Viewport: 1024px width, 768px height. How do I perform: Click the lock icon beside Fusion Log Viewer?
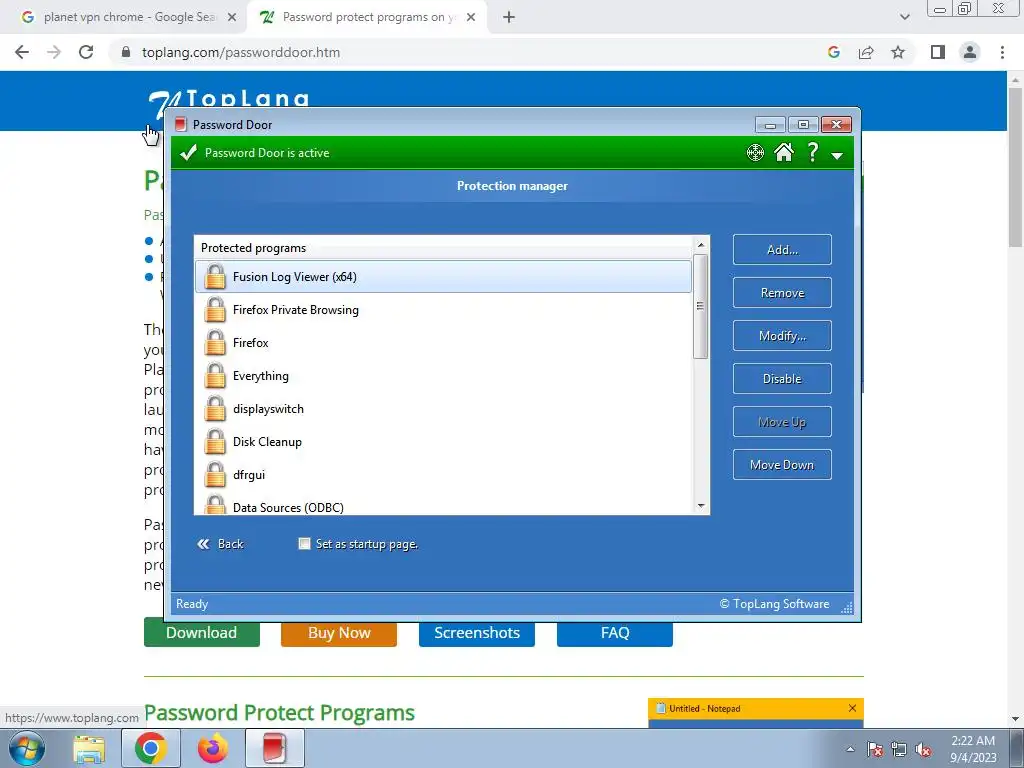[x=214, y=277]
